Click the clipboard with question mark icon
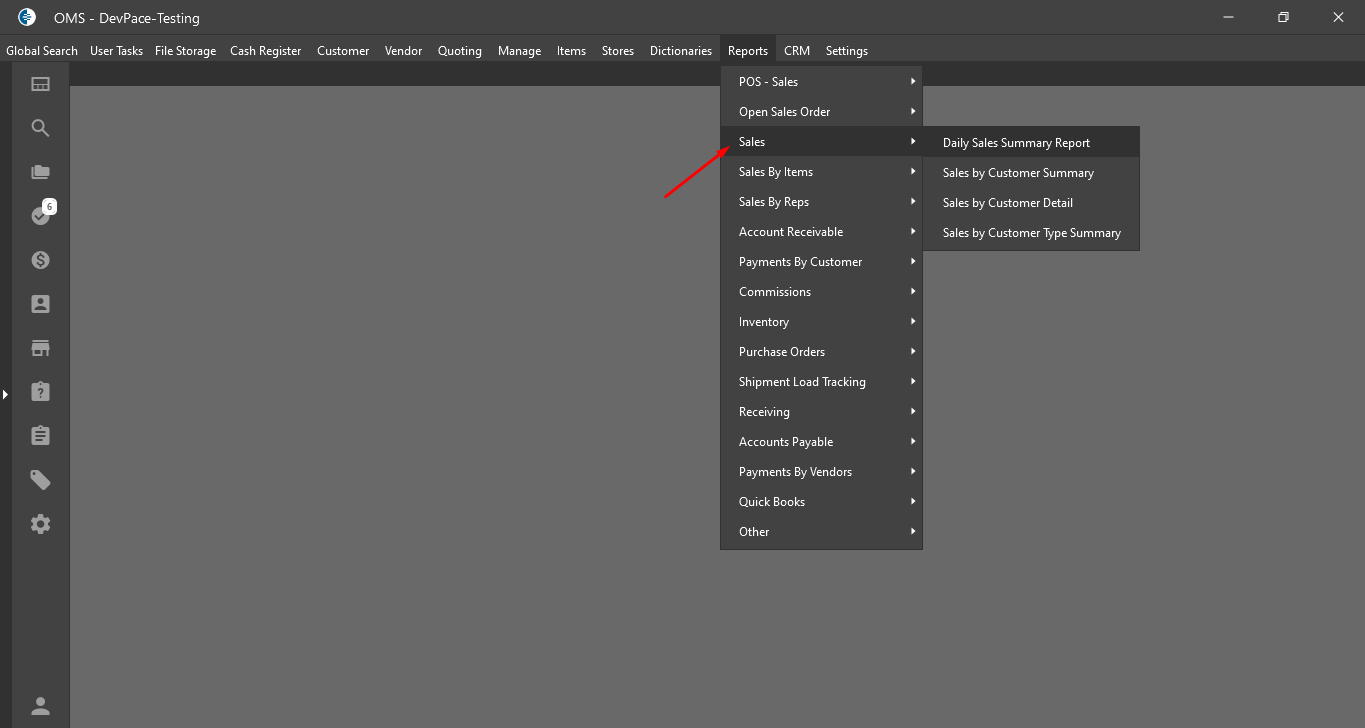The width and height of the screenshot is (1365, 728). (40, 392)
